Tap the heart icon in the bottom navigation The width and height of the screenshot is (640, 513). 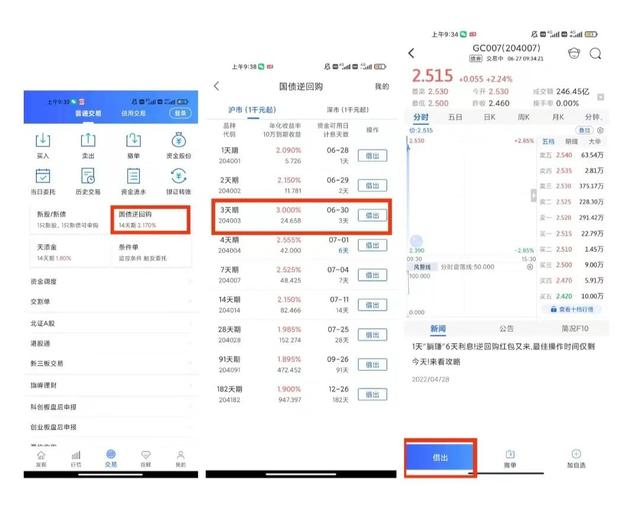coord(146,455)
